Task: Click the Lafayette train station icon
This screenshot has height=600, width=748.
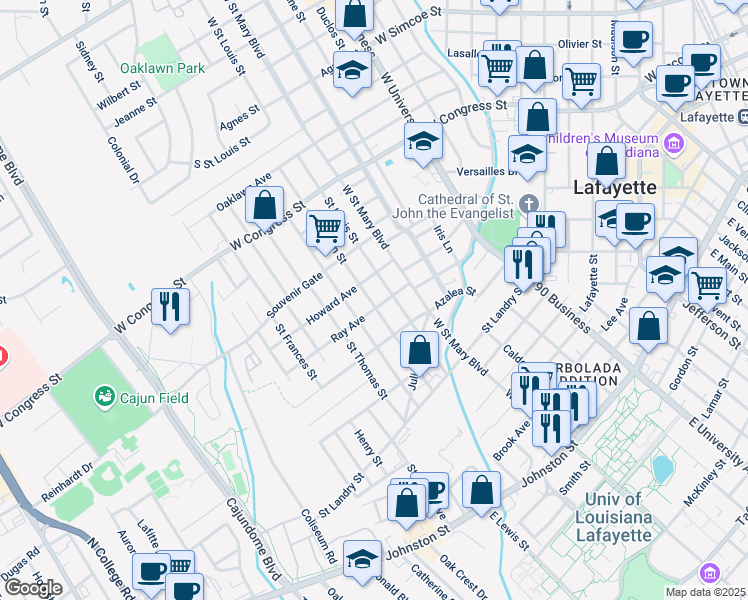Action: (x=743, y=116)
